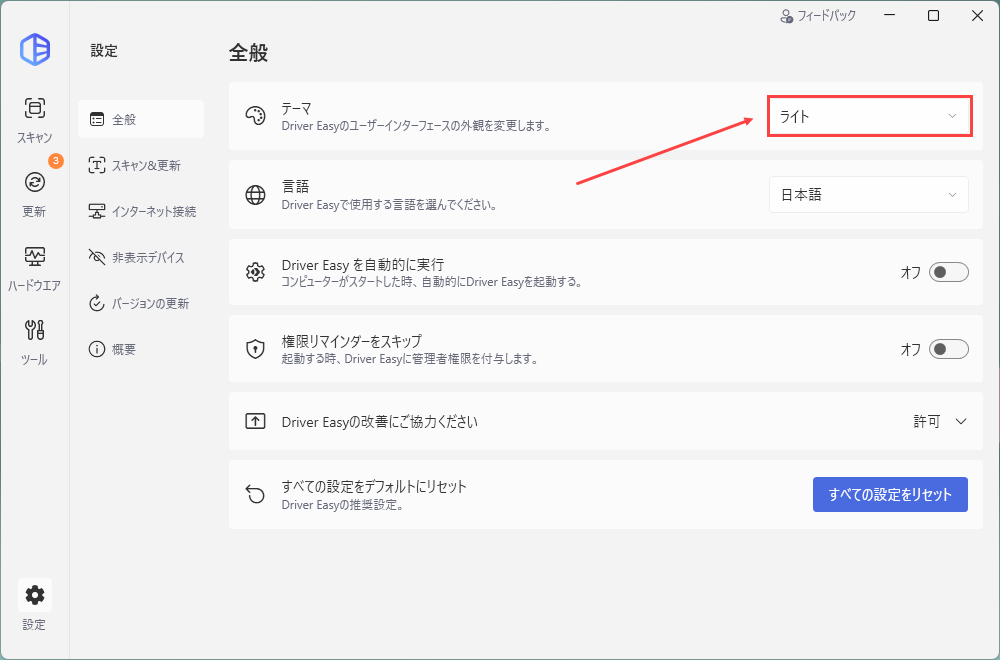
Task: Click the 全般 page heading
Action: click(x=248, y=52)
